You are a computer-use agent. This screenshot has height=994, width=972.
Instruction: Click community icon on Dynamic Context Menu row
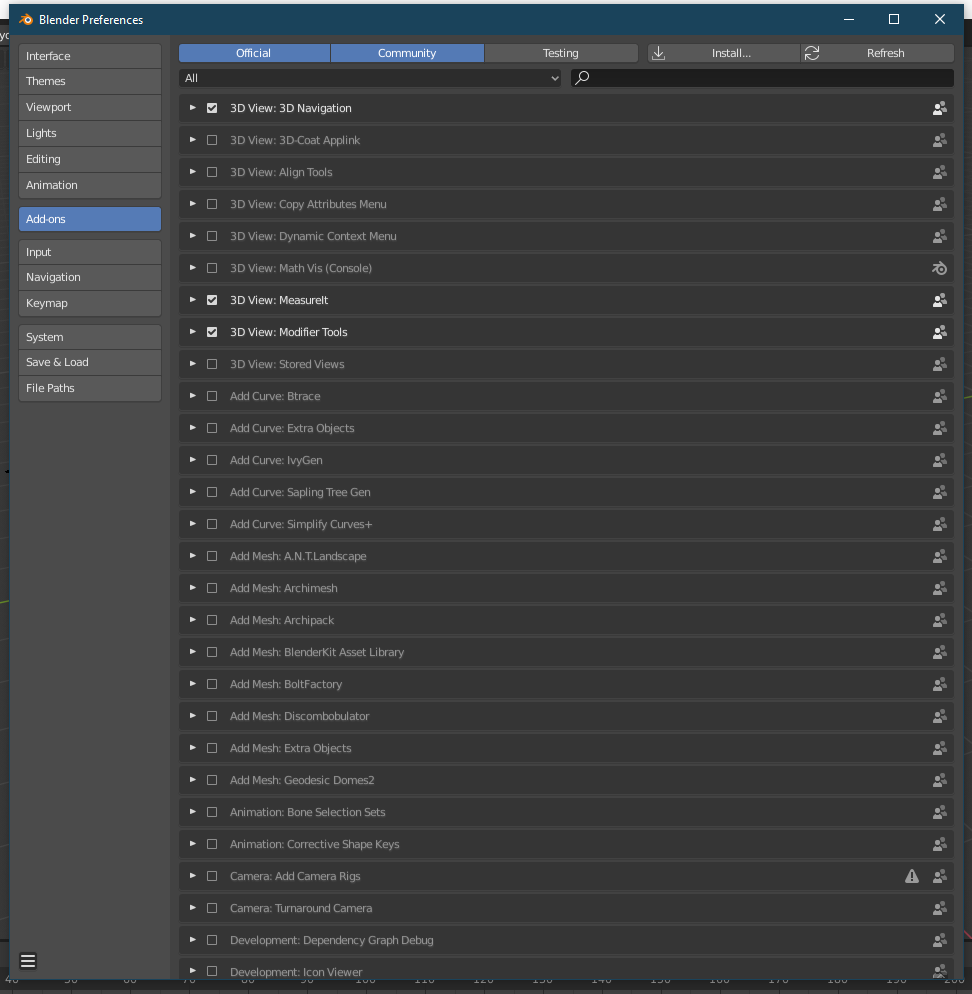tap(940, 236)
